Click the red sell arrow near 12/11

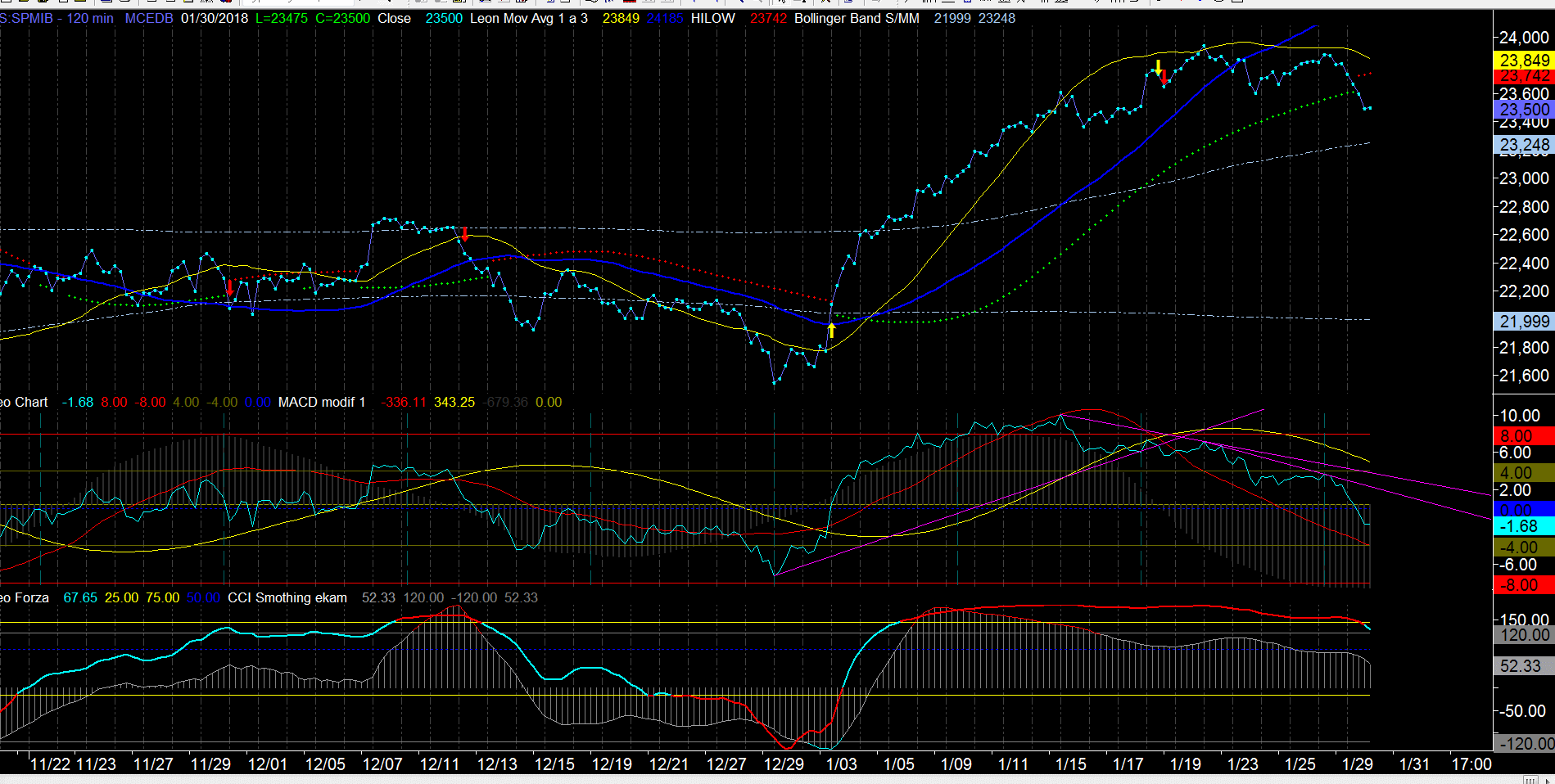(x=465, y=235)
